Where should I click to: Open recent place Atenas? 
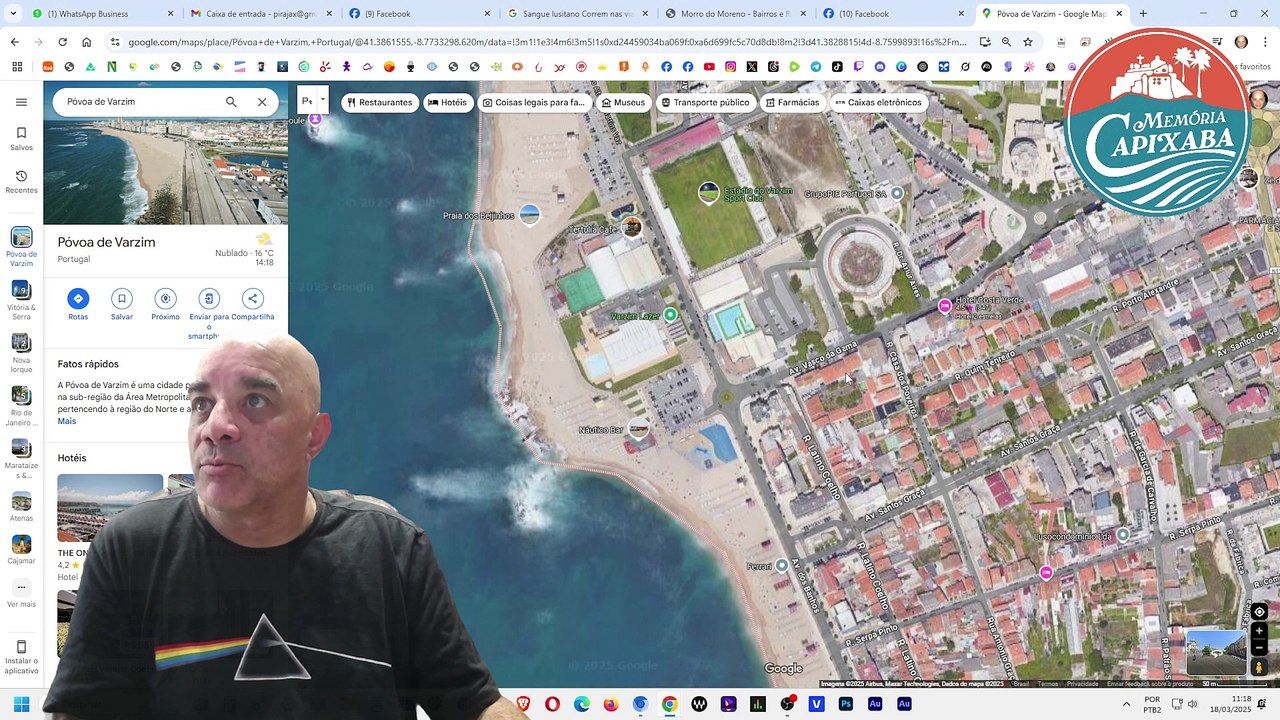[x=21, y=507]
